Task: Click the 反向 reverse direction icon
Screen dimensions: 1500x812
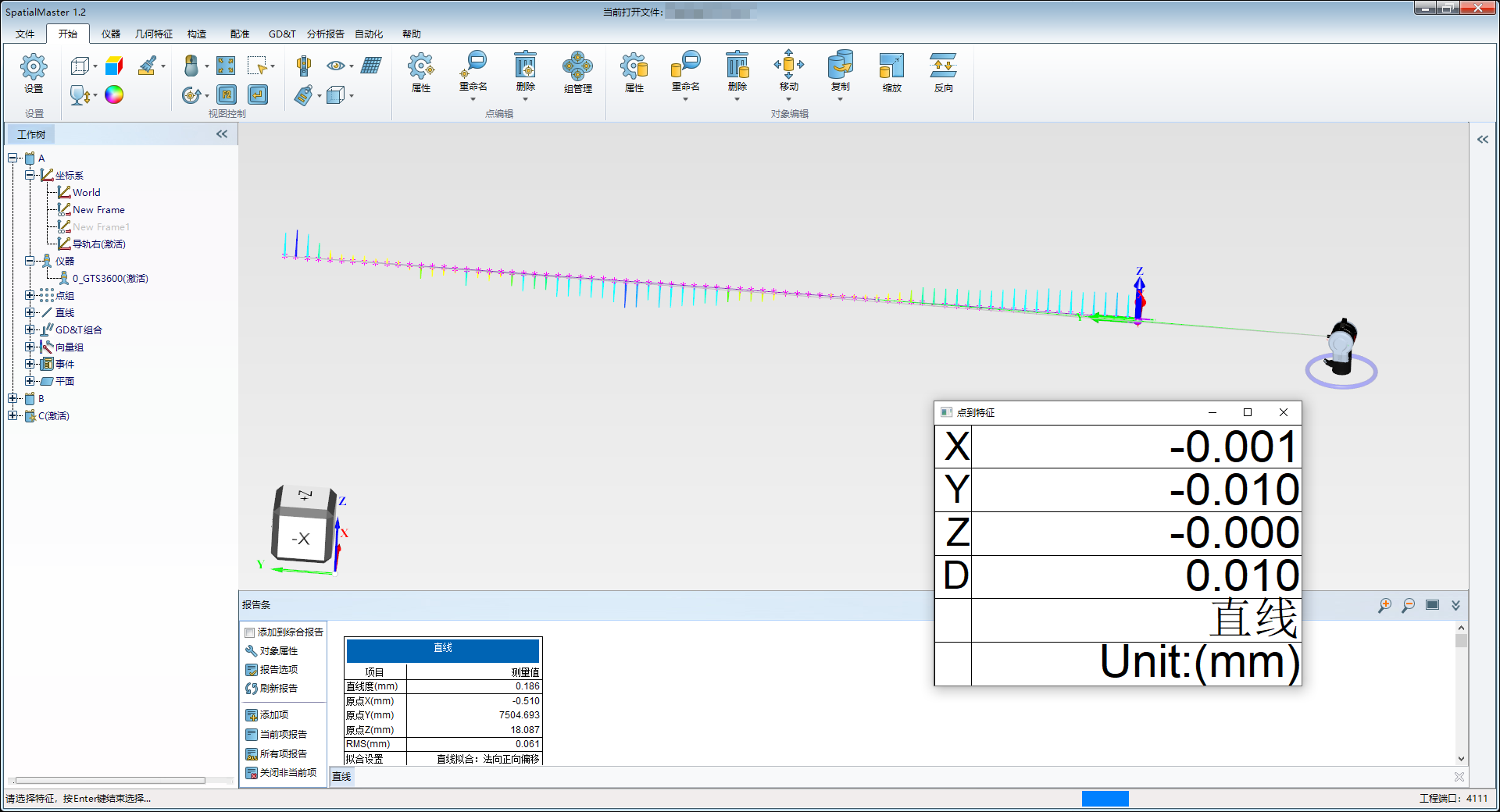Action: 943,67
